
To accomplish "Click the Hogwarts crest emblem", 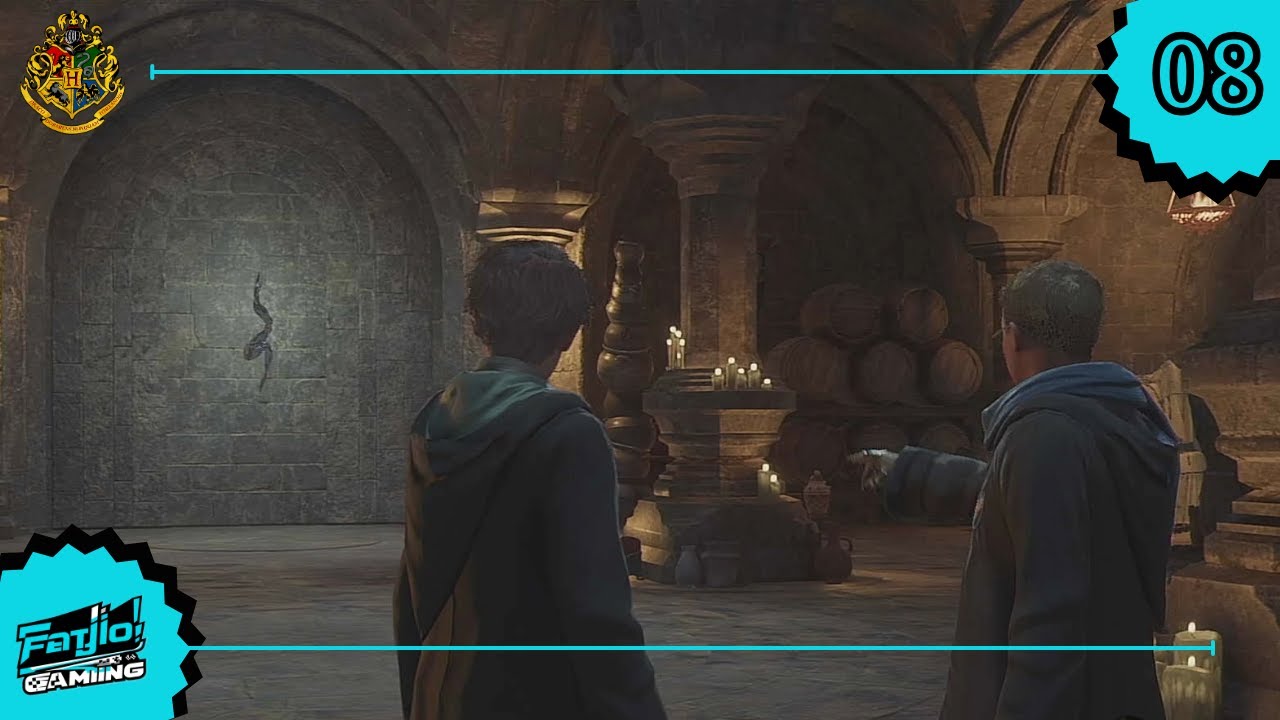I will 72,70.
